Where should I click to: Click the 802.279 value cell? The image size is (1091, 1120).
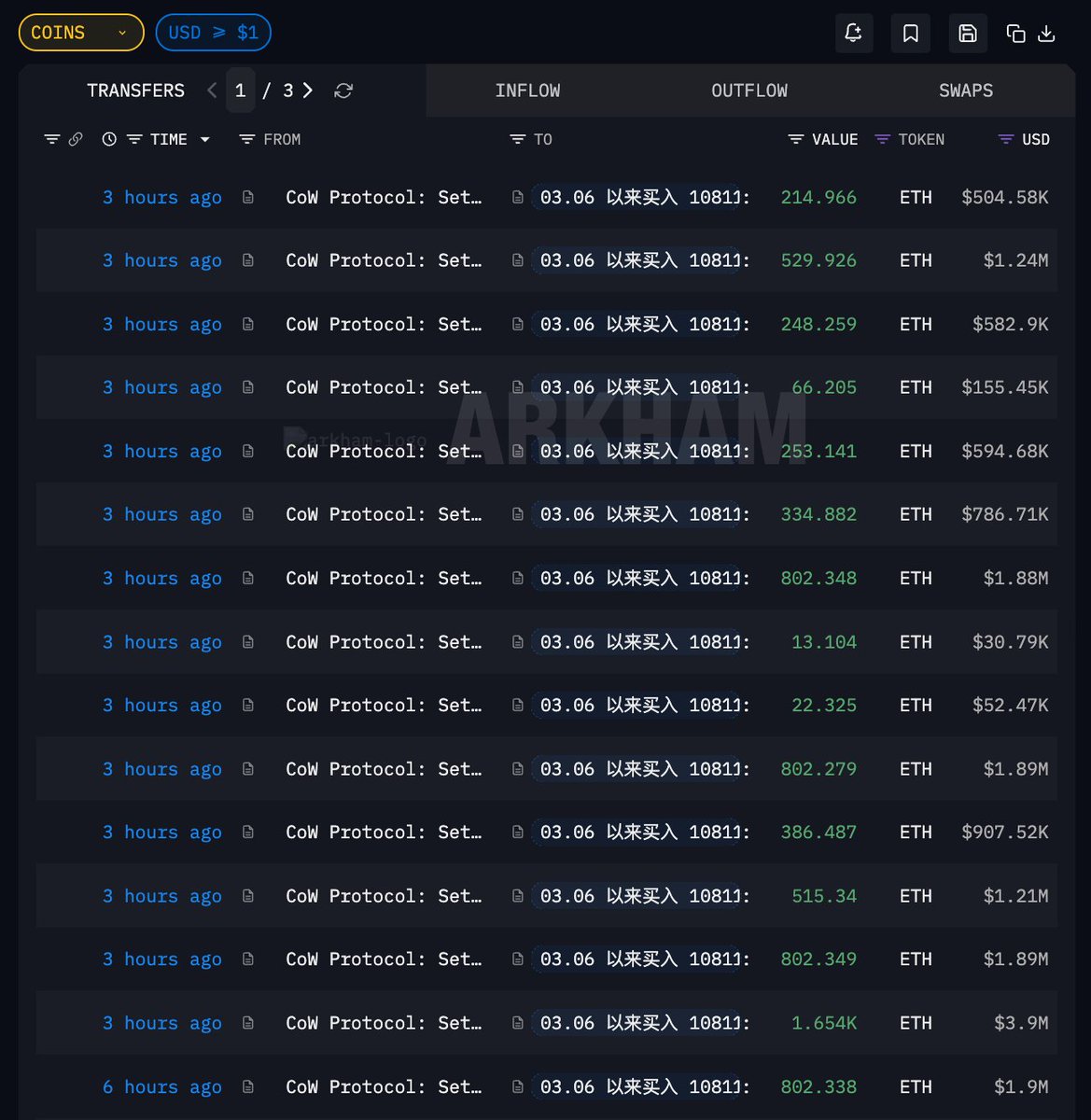pos(818,769)
